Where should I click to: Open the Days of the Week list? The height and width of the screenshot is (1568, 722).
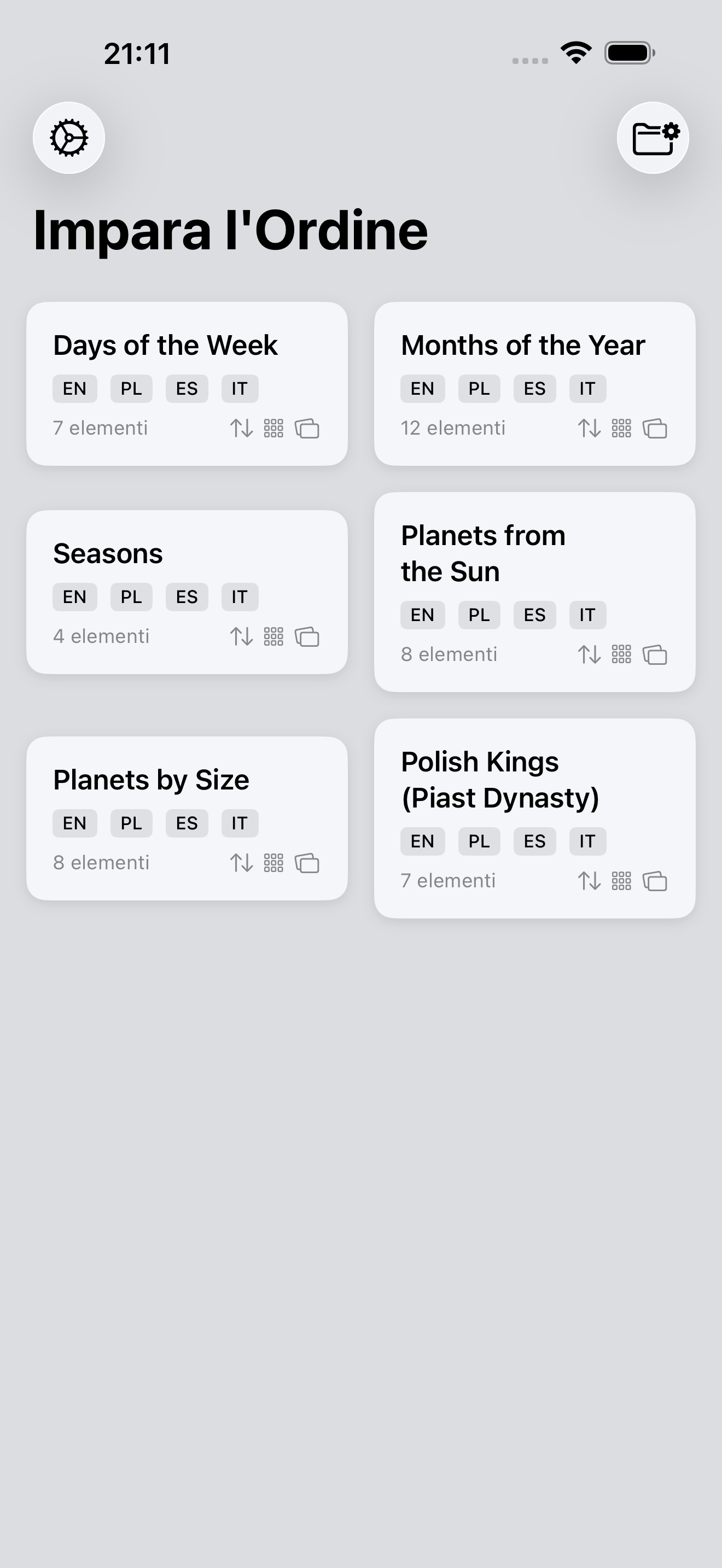click(x=166, y=346)
